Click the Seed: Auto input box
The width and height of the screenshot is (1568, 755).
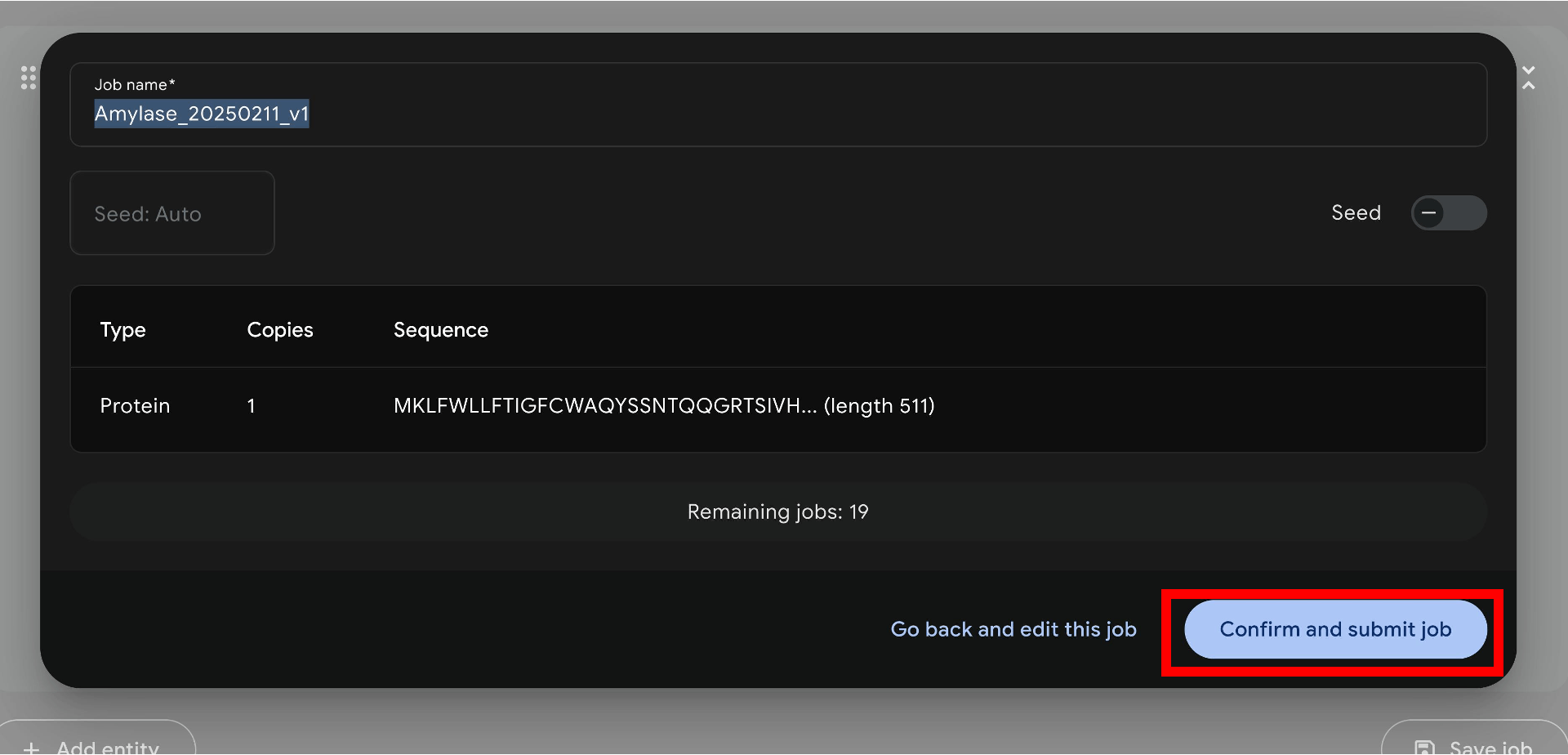[172, 213]
